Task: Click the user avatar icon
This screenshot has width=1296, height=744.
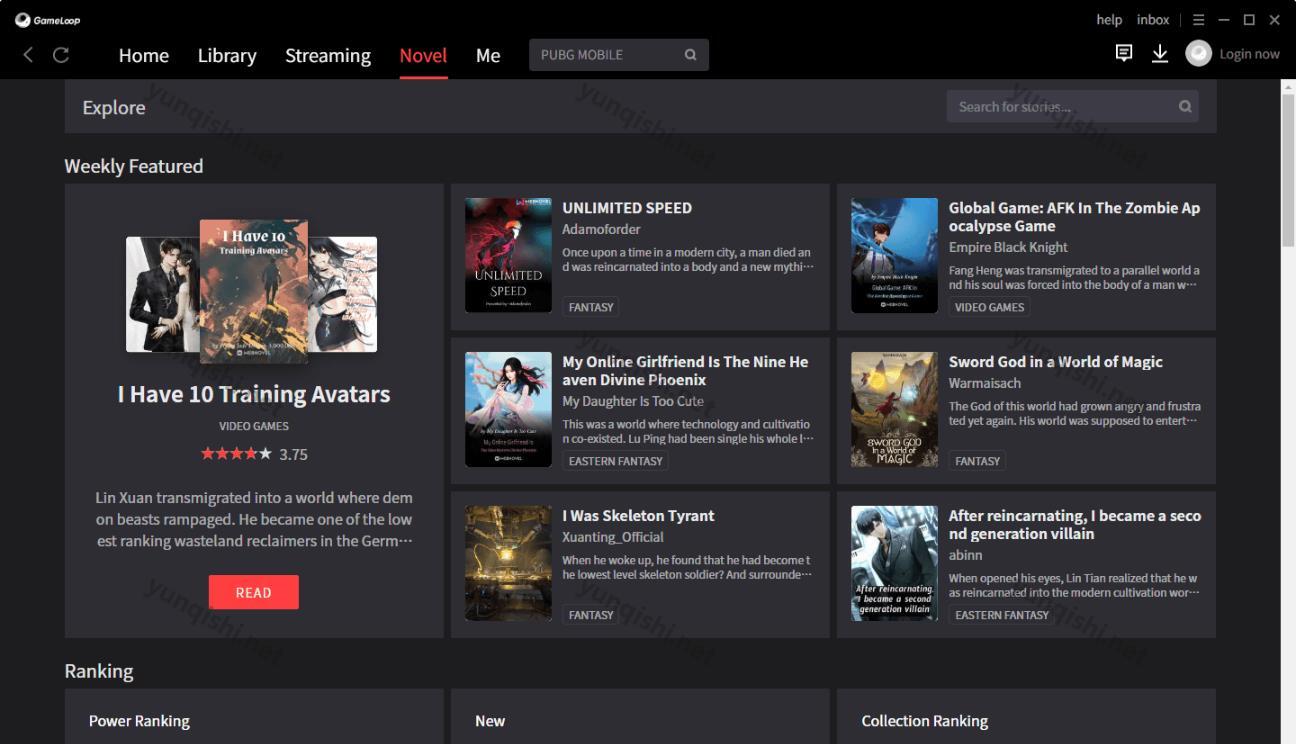Action: (1198, 54)
